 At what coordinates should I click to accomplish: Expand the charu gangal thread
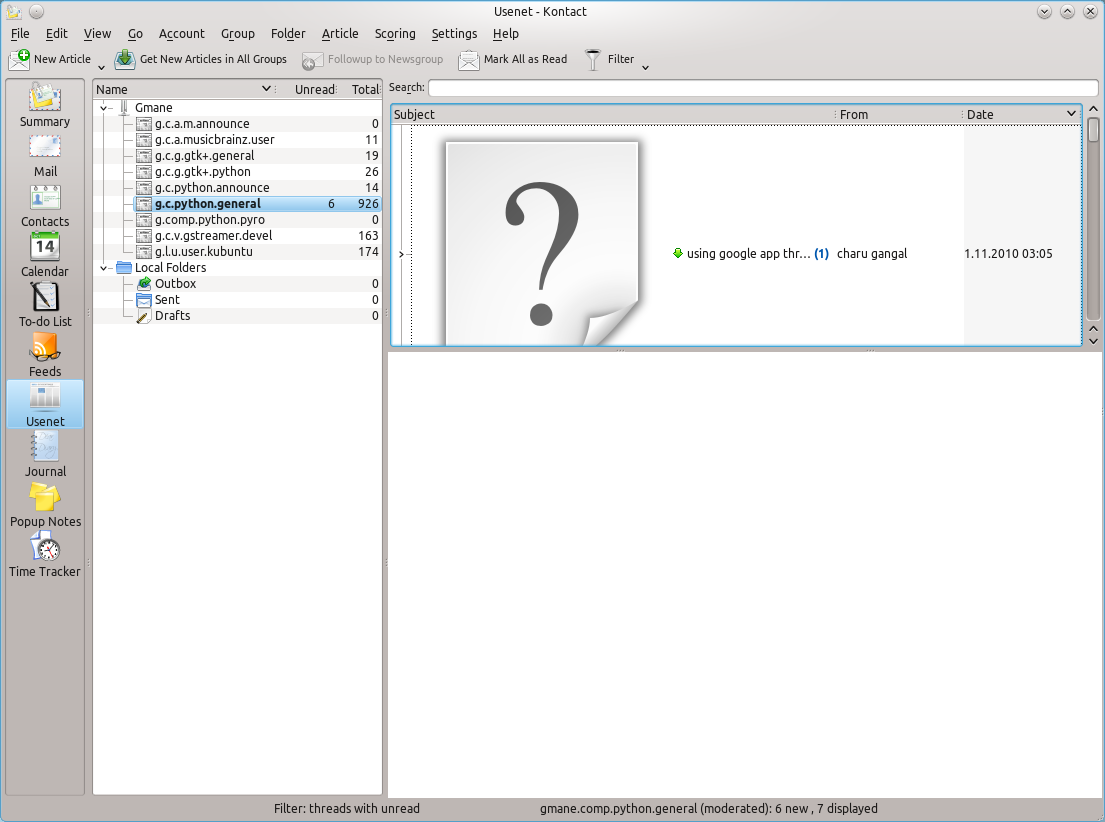(x=401, y=254)
